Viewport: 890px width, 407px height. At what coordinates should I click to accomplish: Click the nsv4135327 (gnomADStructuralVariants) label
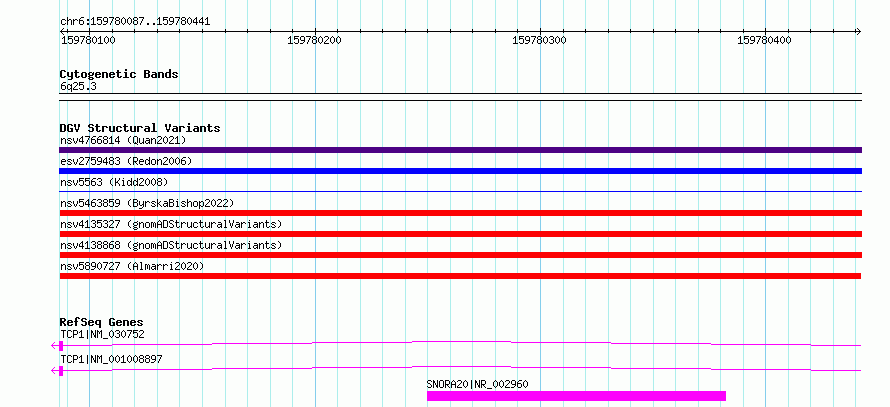click(171, 224)
